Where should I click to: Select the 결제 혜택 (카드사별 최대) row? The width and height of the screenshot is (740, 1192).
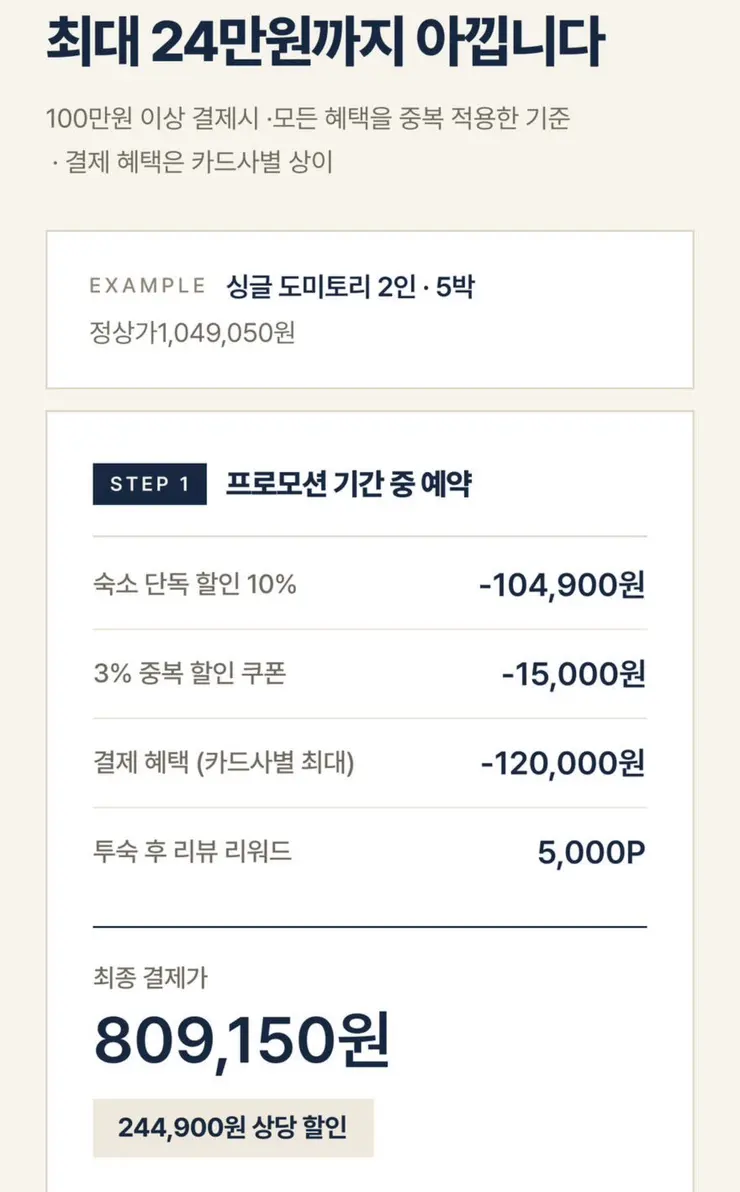coord(370,762)
